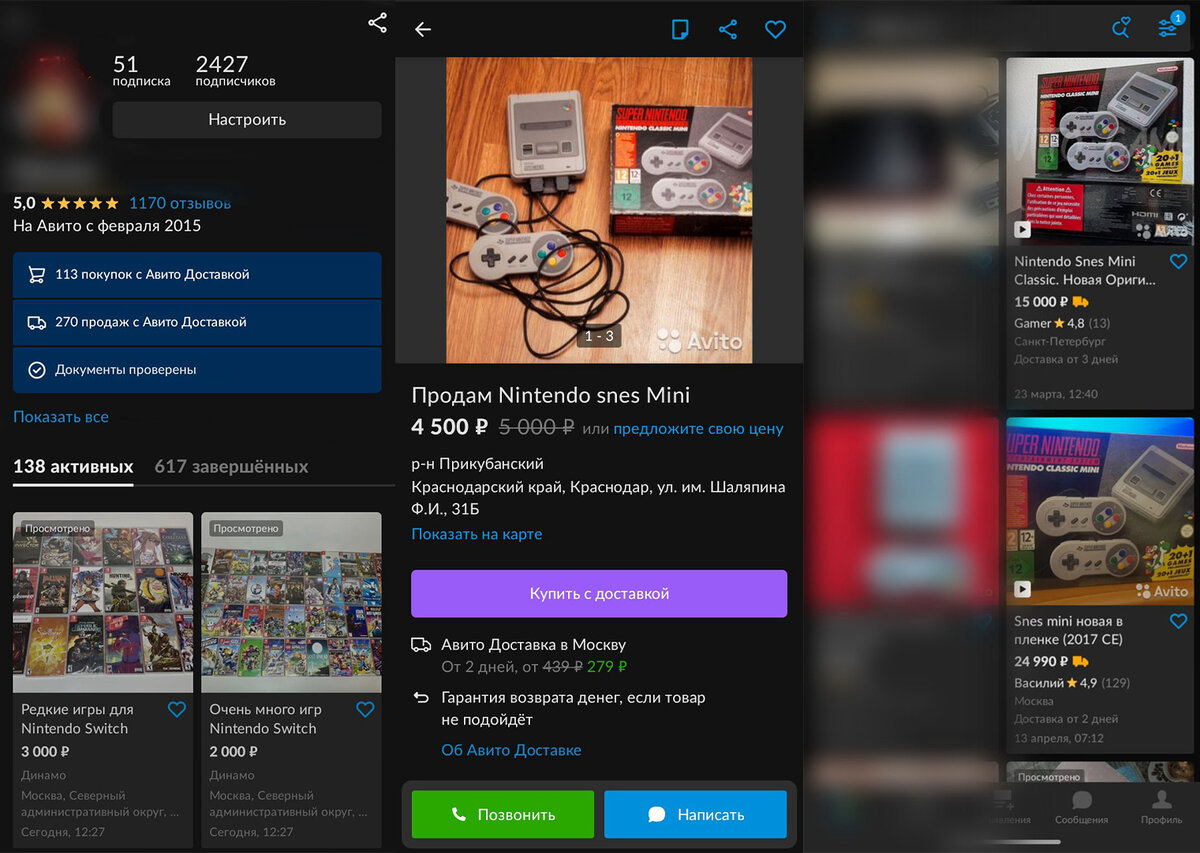The image size is (1200, 853).
Task: Click the Авито Доставка в Москву text
Action: [x=533, y=645]
